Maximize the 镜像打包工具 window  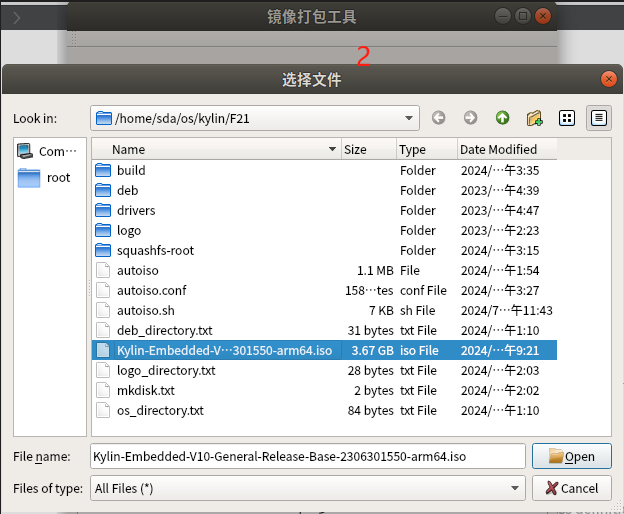pyautogui.click(x=523, y=16)
